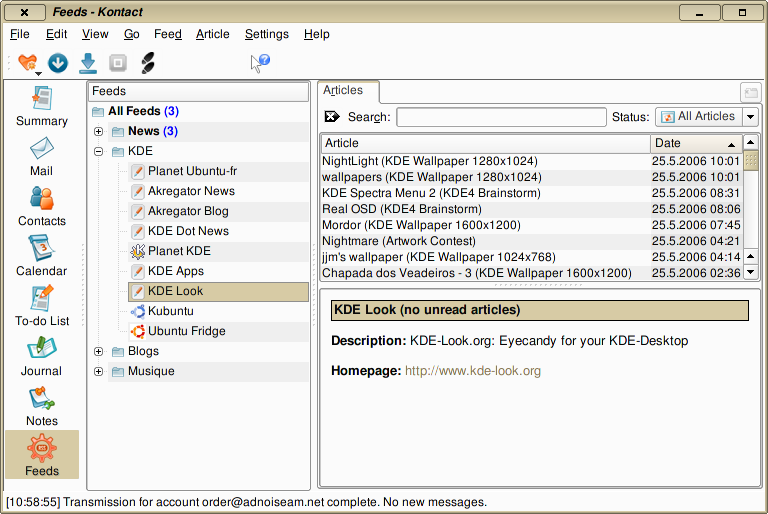Click the Abort Fetches stop icon

click(x=118, y=63)
